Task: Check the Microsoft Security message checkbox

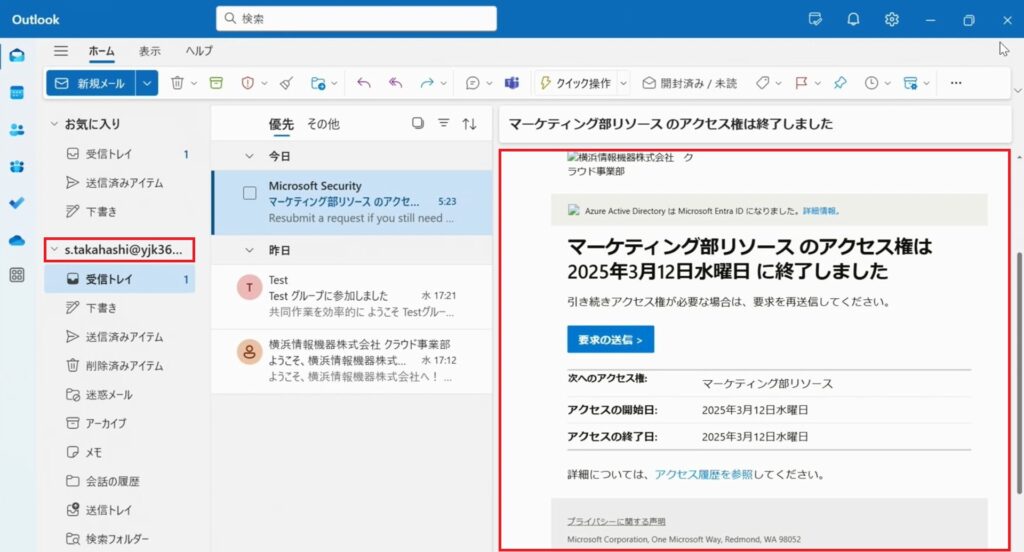Action: tap(249, 193)
